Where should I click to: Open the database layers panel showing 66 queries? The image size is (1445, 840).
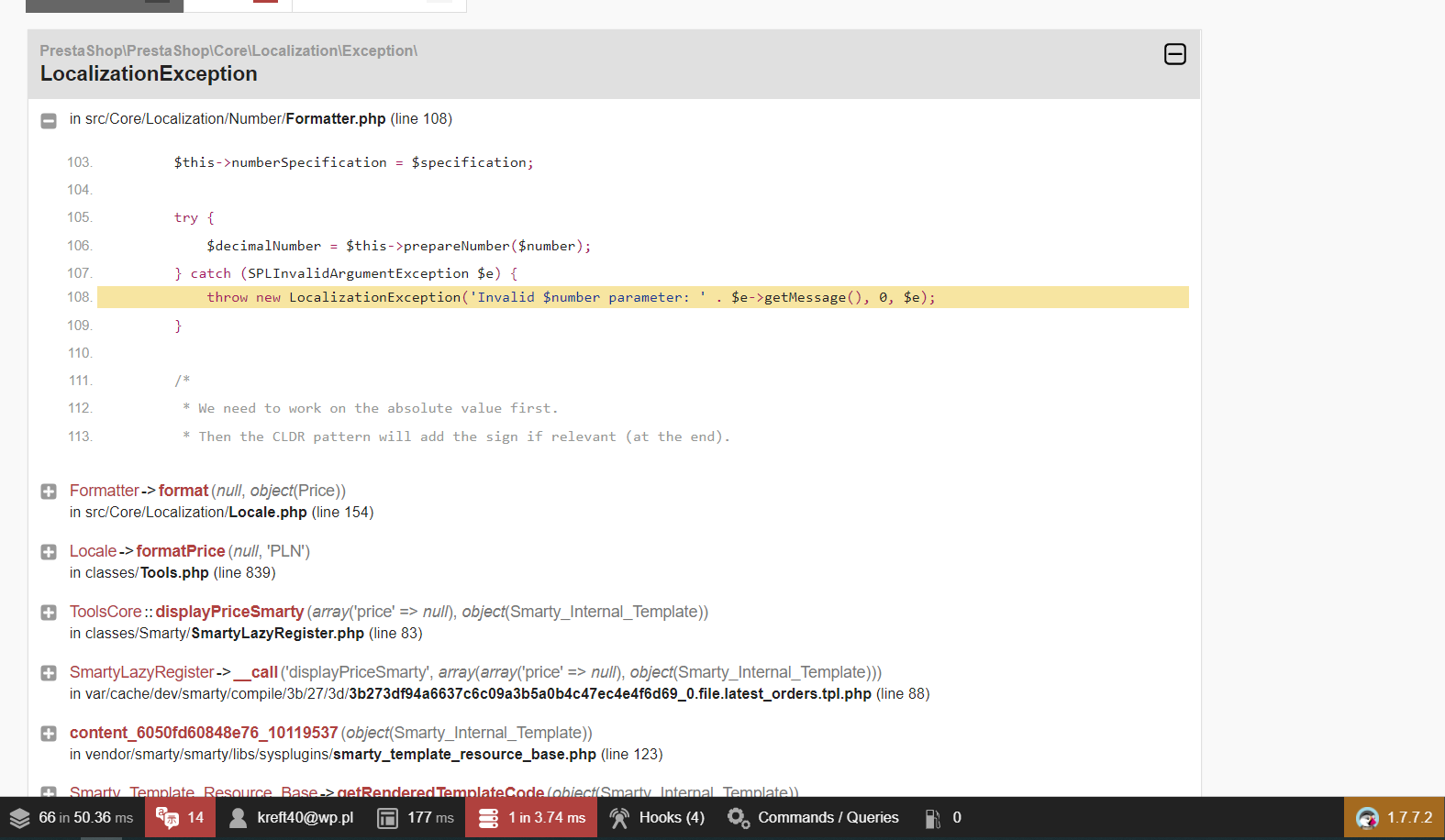(72, 817)
